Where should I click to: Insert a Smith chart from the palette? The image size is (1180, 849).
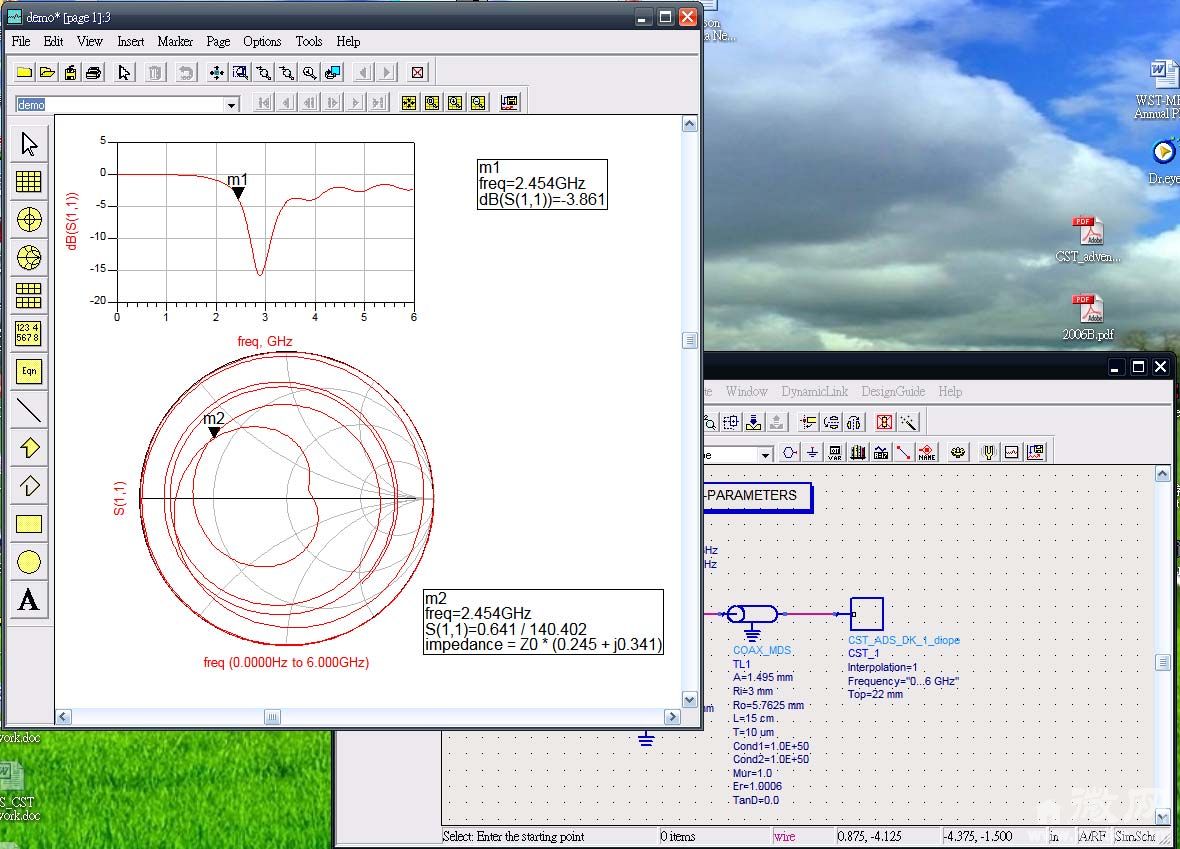29,257
